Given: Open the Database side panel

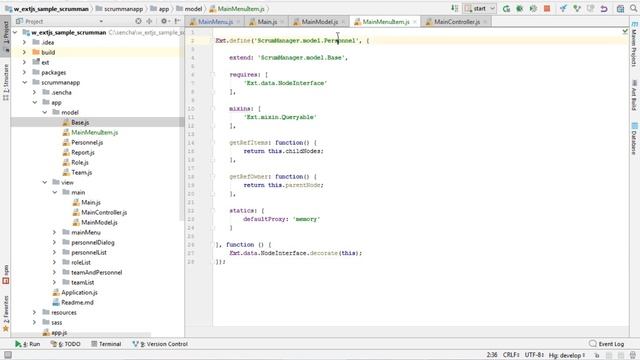Looking at the screenshot, I should pyautogui.click(x=634, y=139).
